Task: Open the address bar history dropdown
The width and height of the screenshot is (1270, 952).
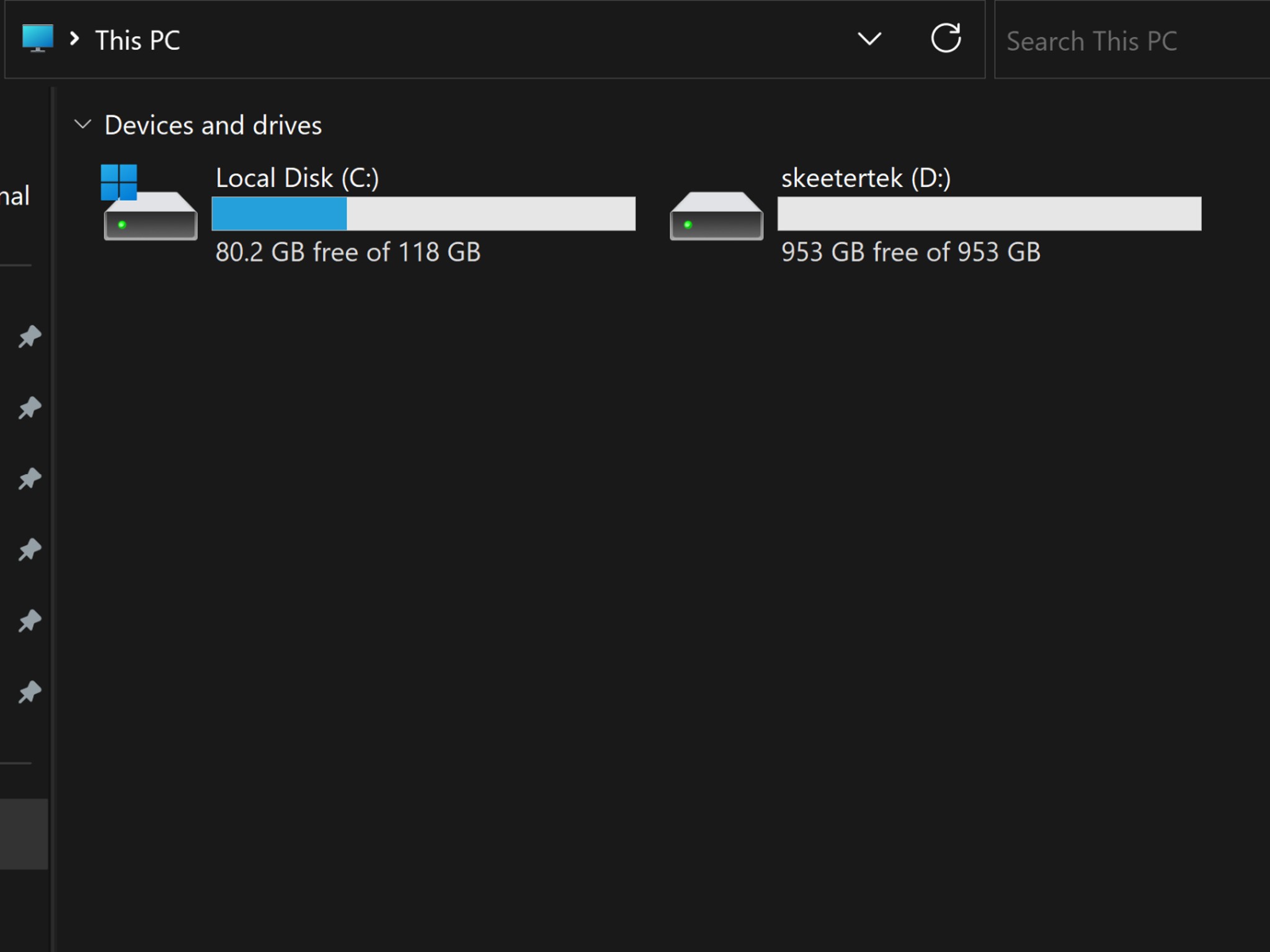Action: [x=869, y=39]
